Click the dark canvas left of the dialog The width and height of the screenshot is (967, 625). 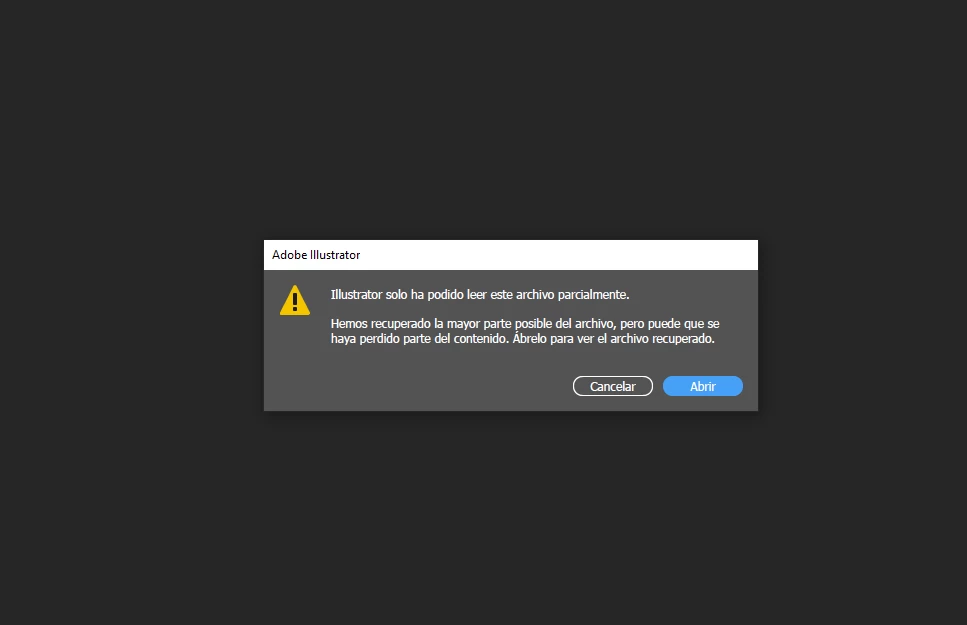tap(131, 325)
